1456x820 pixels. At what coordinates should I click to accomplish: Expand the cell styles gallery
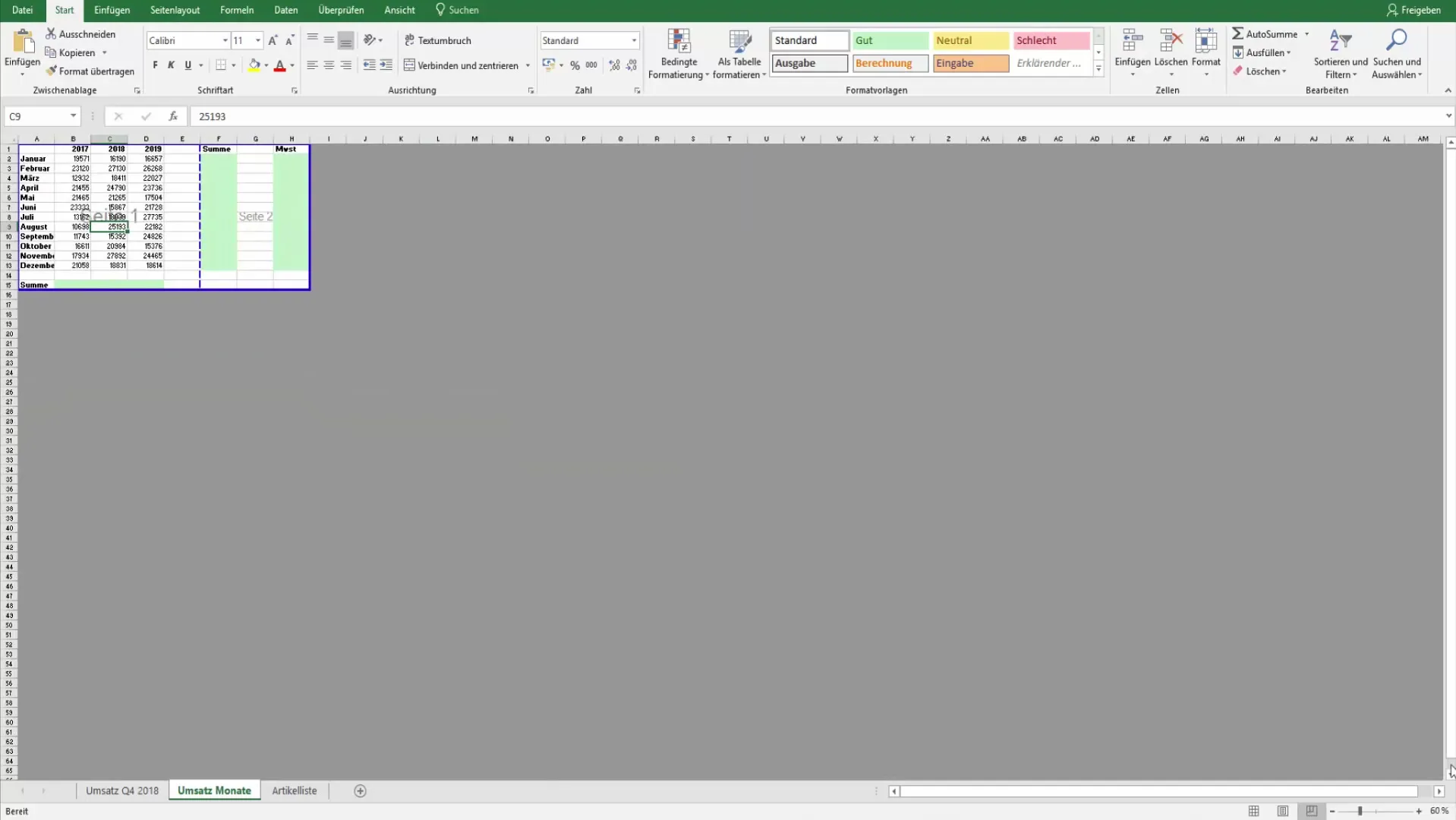[1098, 68]
